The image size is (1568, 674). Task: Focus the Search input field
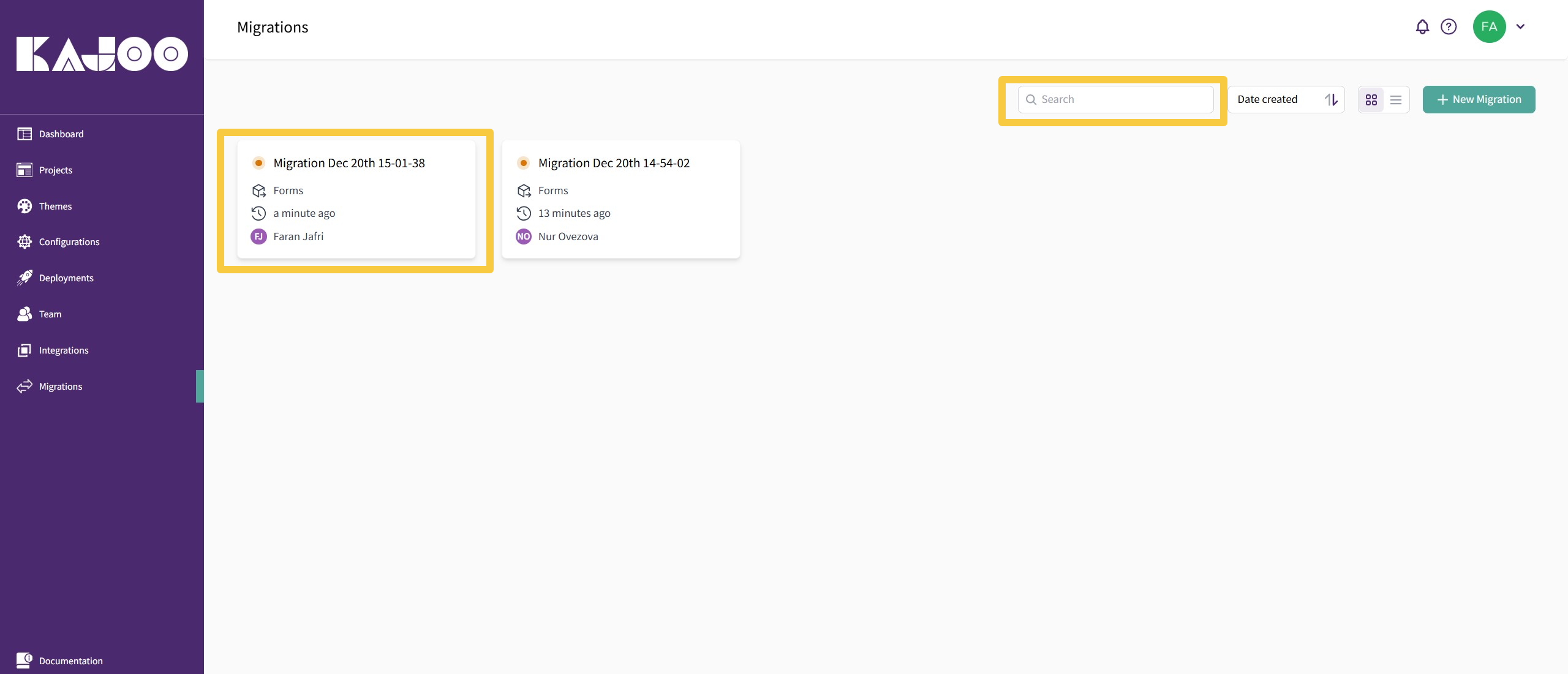click(1121, 100)
